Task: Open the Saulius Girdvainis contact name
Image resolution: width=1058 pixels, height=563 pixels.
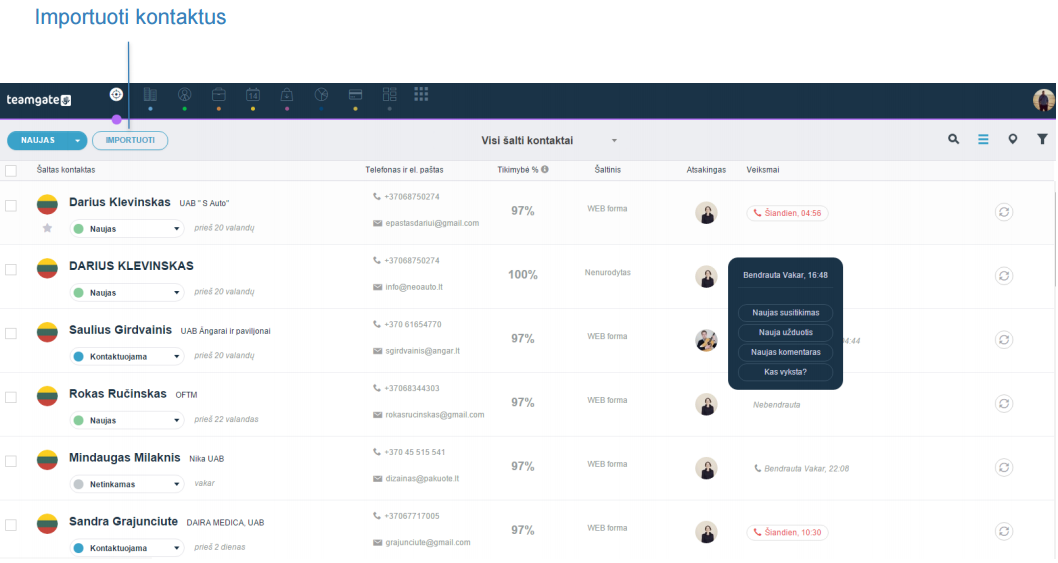Action: pyautogui.click(x=120, y=329)
